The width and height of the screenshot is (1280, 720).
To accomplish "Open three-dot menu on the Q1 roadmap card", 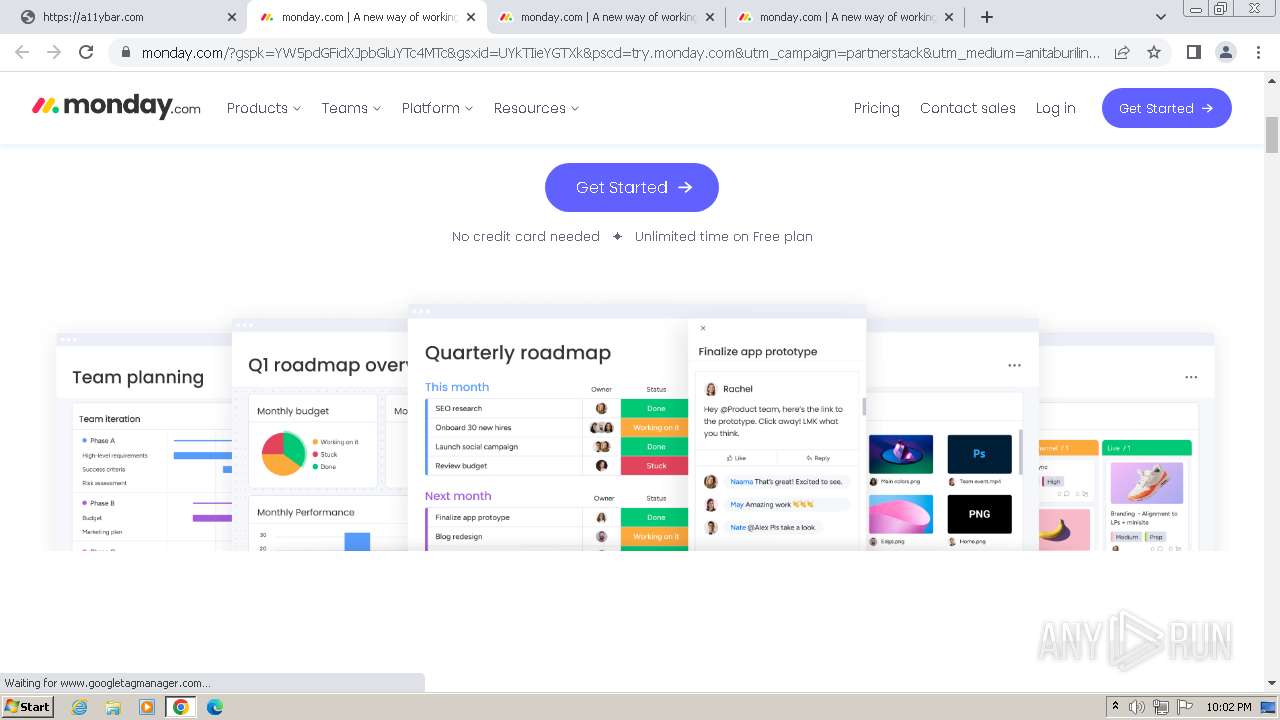I will pos(1015,365).
